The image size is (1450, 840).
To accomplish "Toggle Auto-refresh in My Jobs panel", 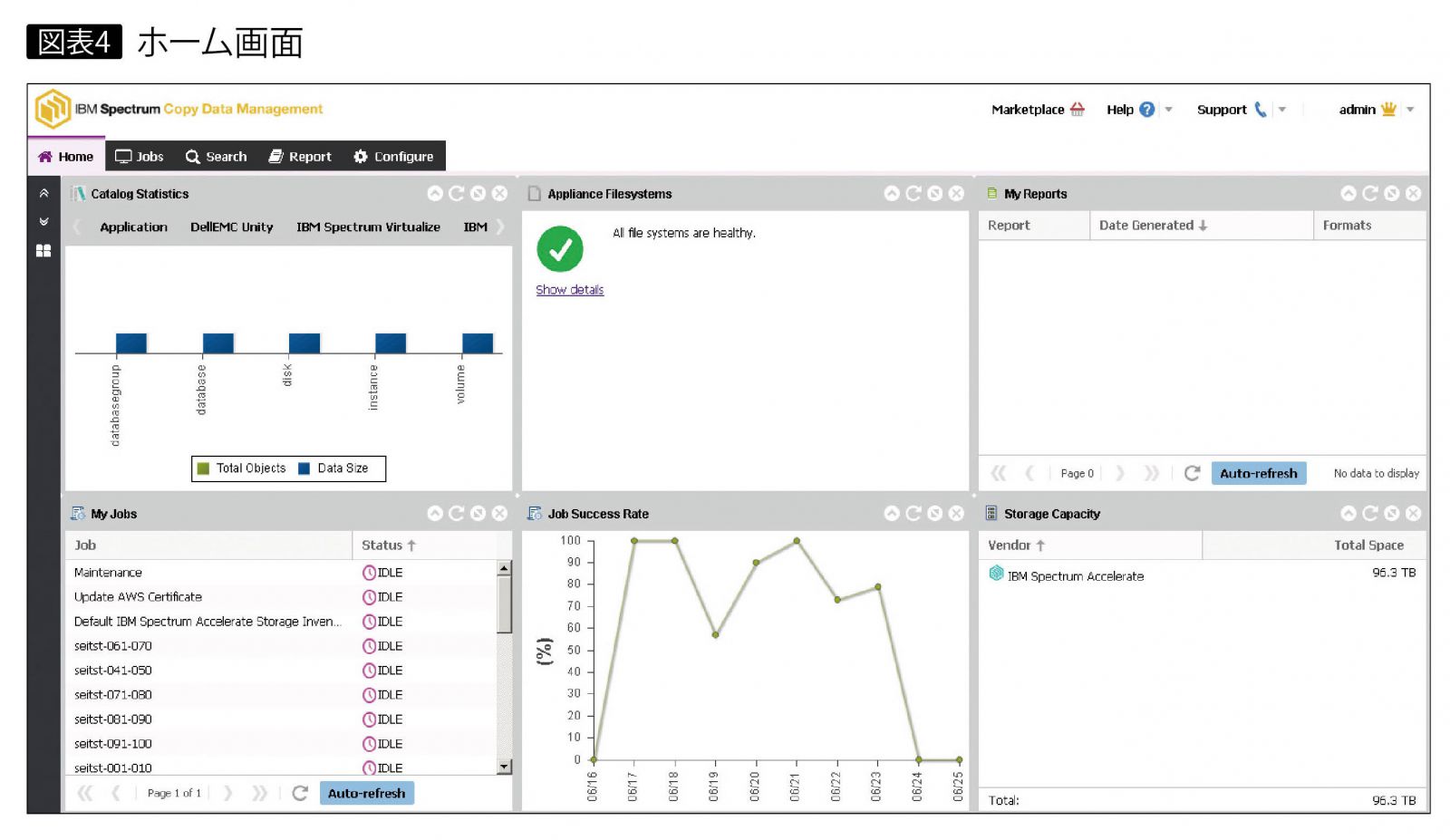I will (x=366, y=794).
